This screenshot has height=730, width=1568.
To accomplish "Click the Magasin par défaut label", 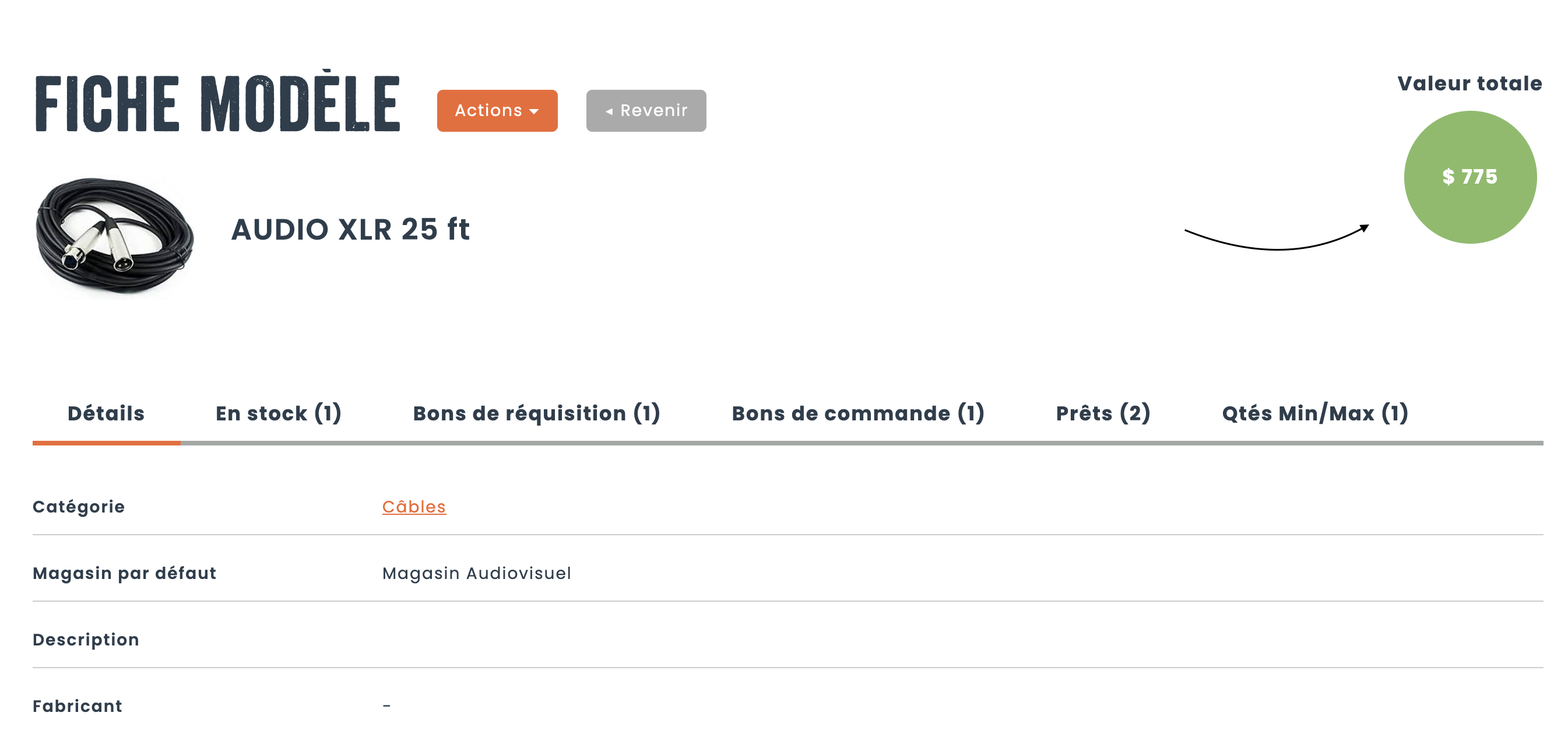I will (124, 573).
